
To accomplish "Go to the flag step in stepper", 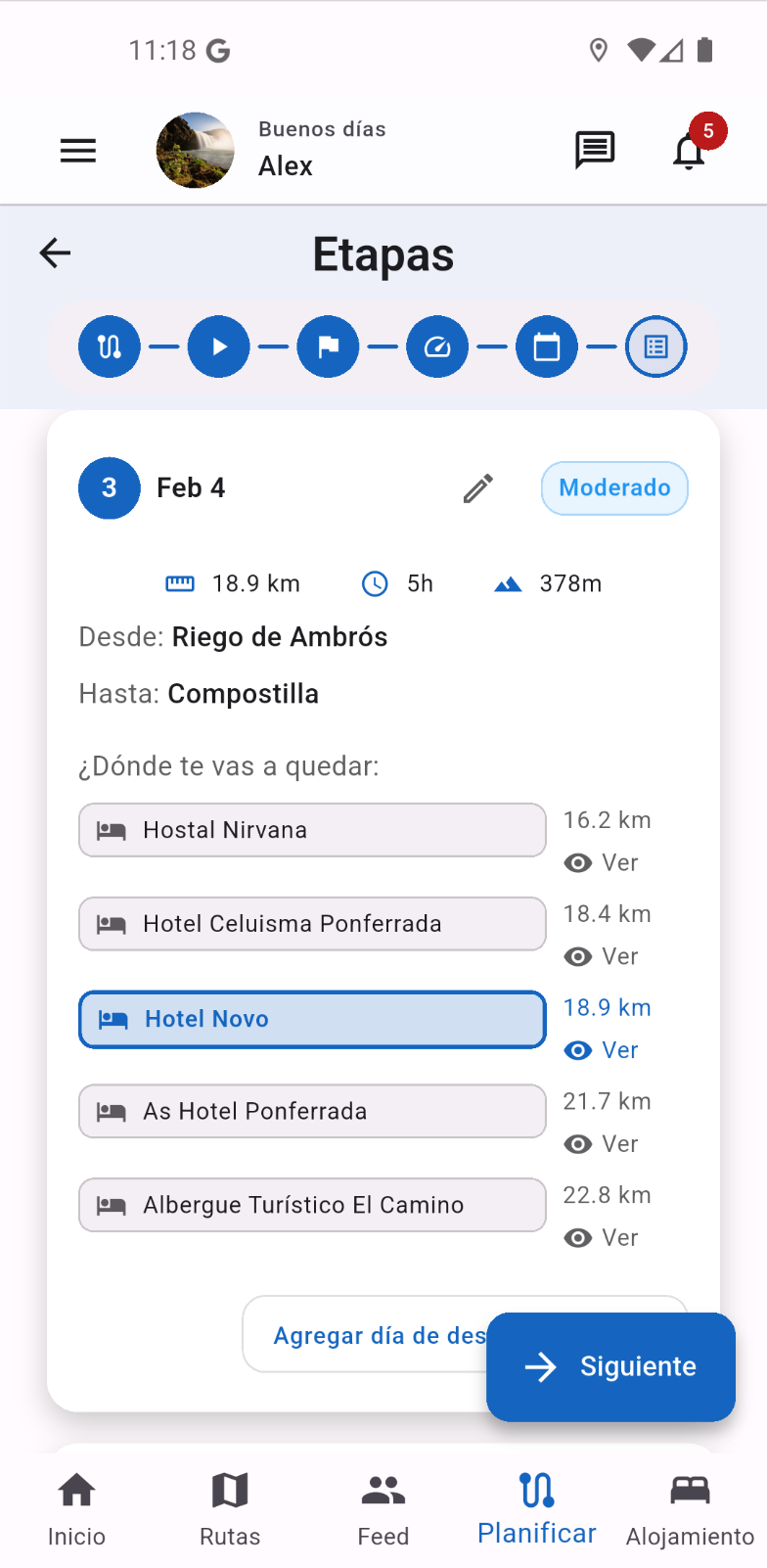I will [328, 346].
